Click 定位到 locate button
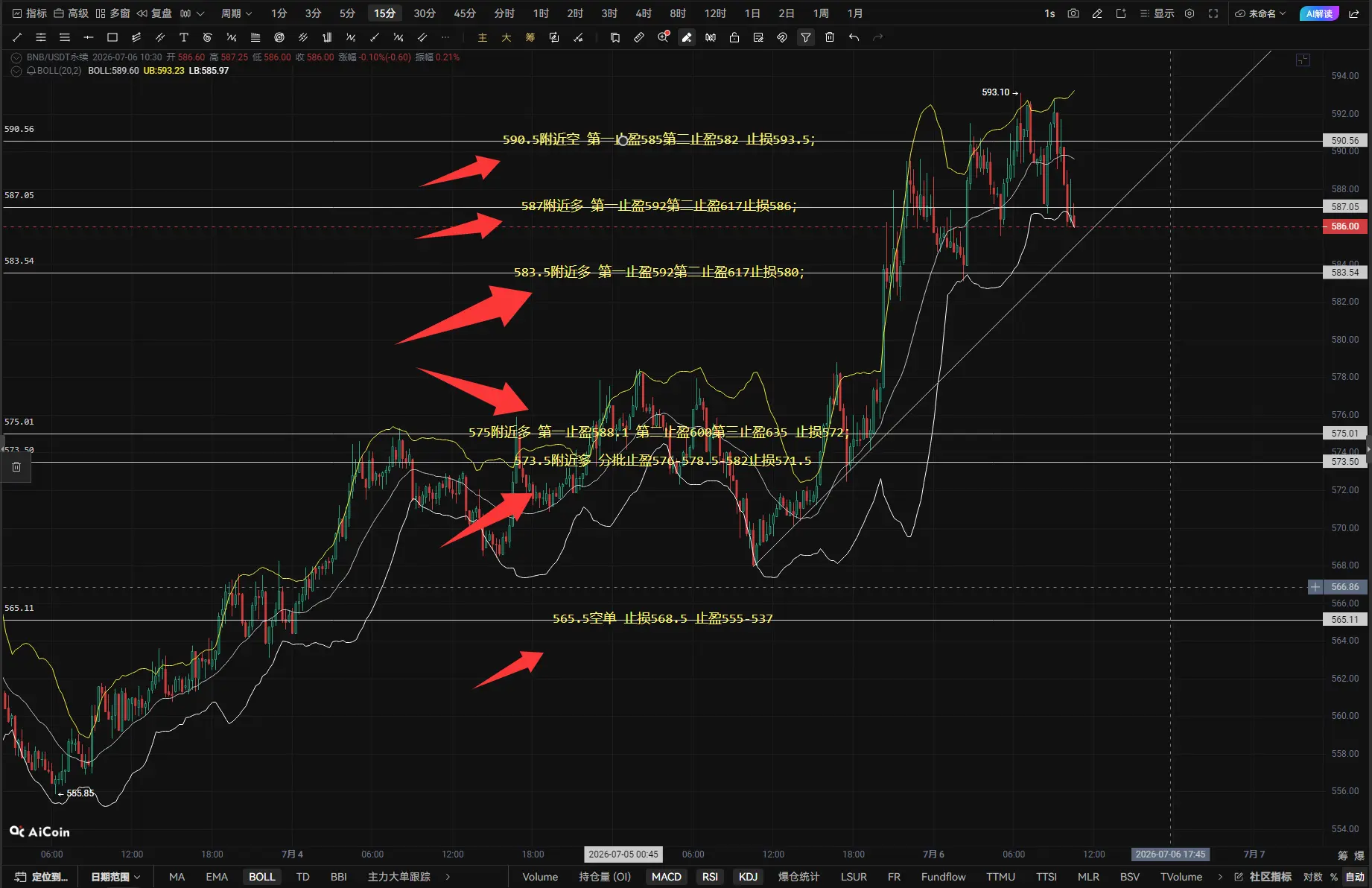Screen dimensions: 1372x888 coord(42,877)
